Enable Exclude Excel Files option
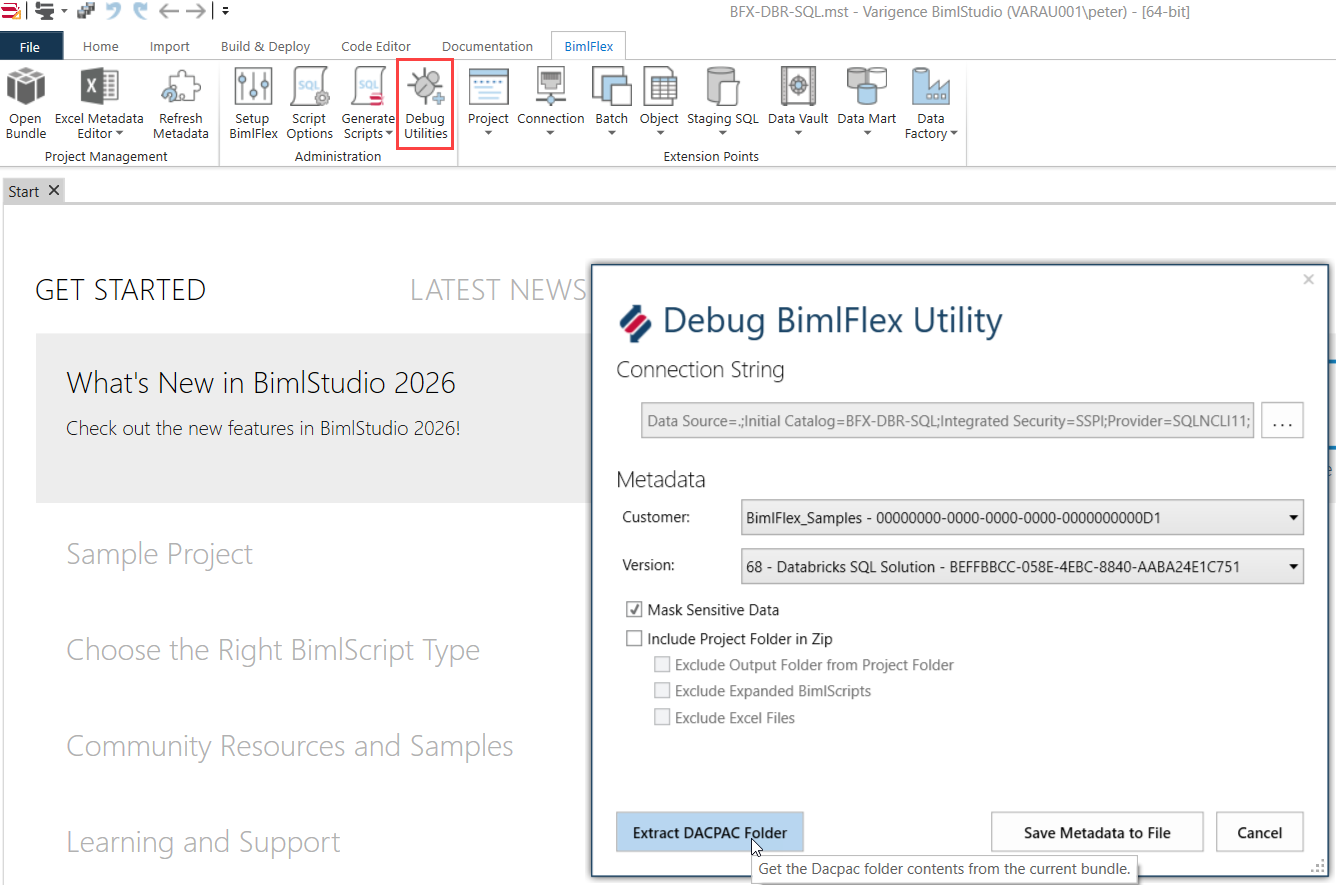 662,717
